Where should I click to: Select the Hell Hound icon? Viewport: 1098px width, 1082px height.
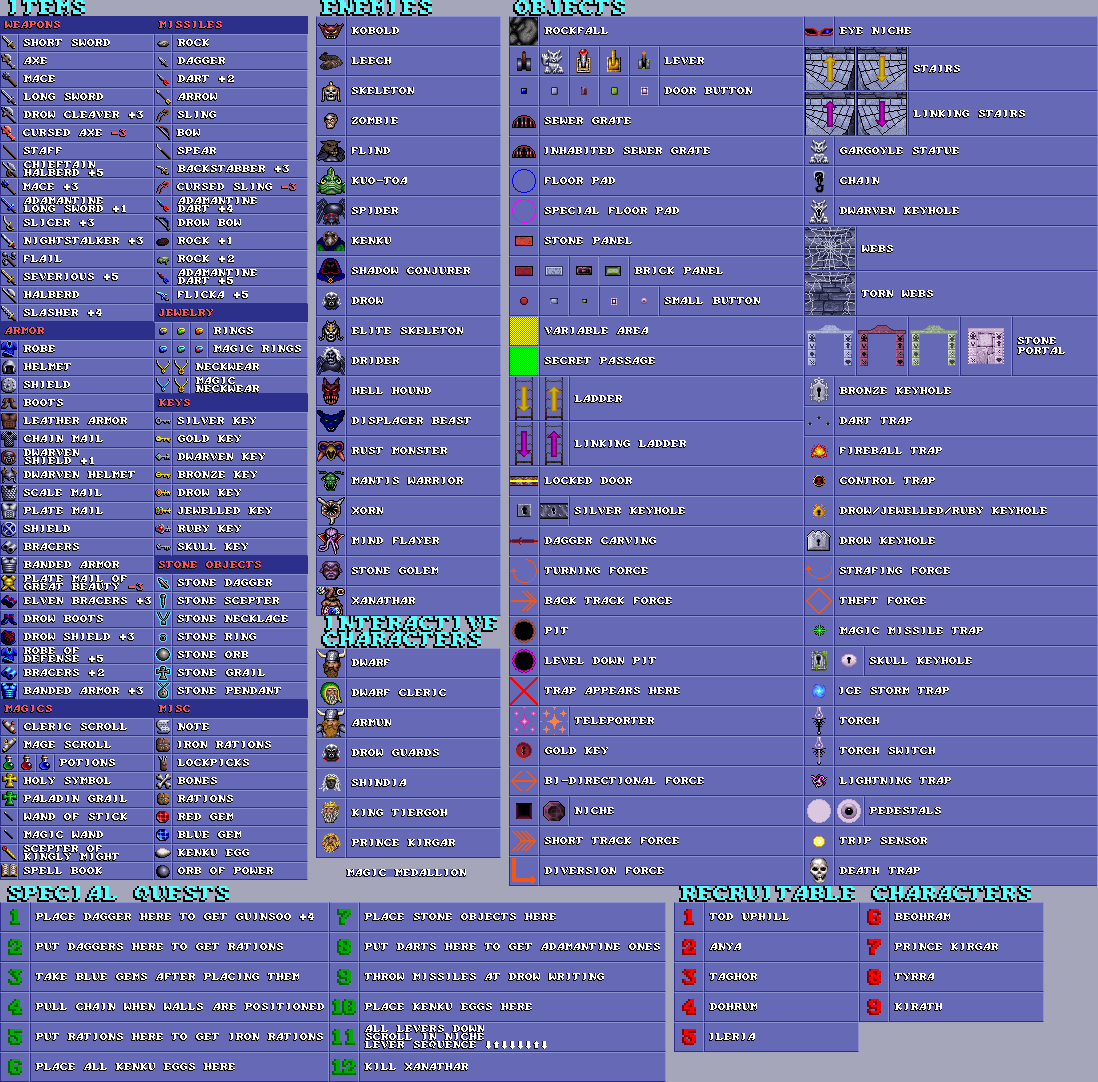click(331, 391)
